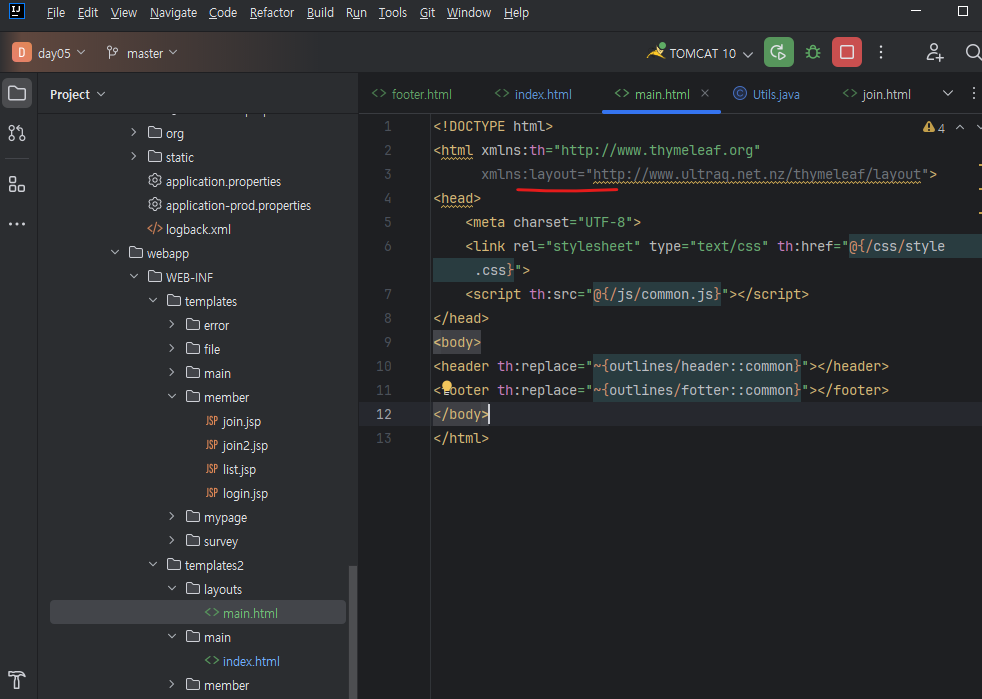Click the Rerun TOMCAT 10 button
Screen dimensions: 982x699
click(778, 52)
